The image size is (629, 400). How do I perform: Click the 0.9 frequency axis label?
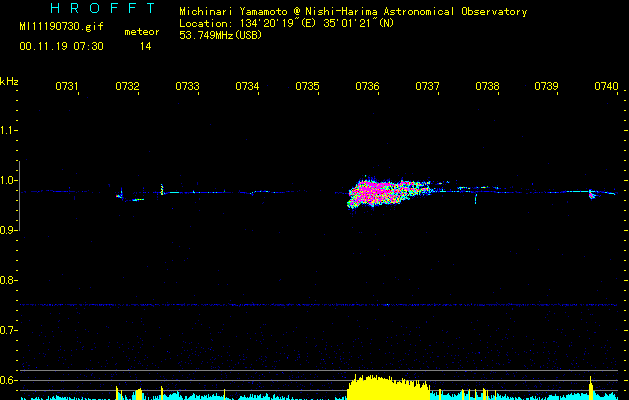[x=8, y=230]
